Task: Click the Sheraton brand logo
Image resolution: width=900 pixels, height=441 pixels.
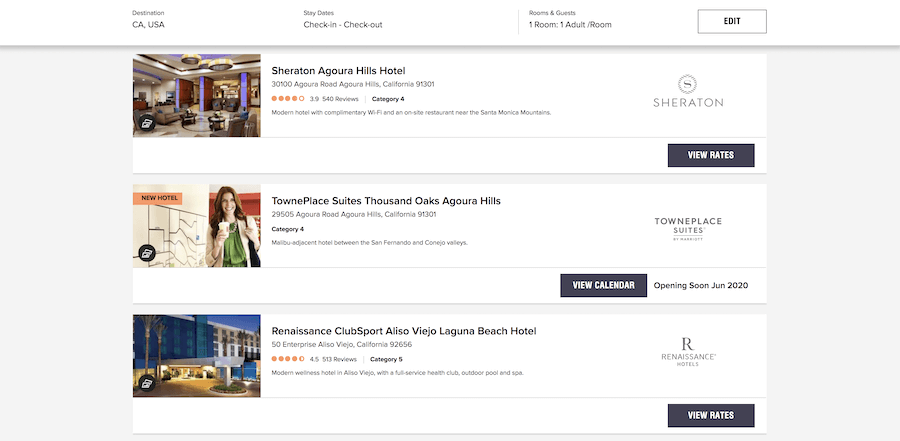Action: (x=687, y=91)
